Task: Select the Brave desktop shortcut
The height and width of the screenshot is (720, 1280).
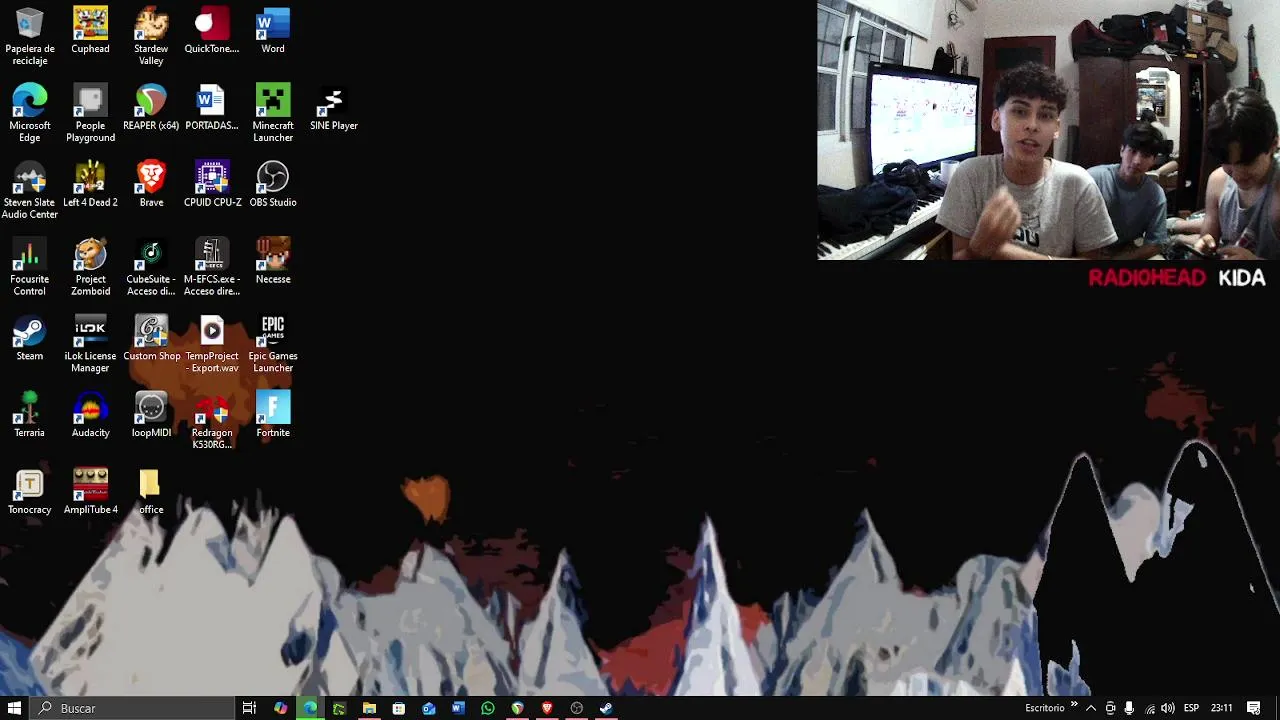Action: tap(151, 185)
